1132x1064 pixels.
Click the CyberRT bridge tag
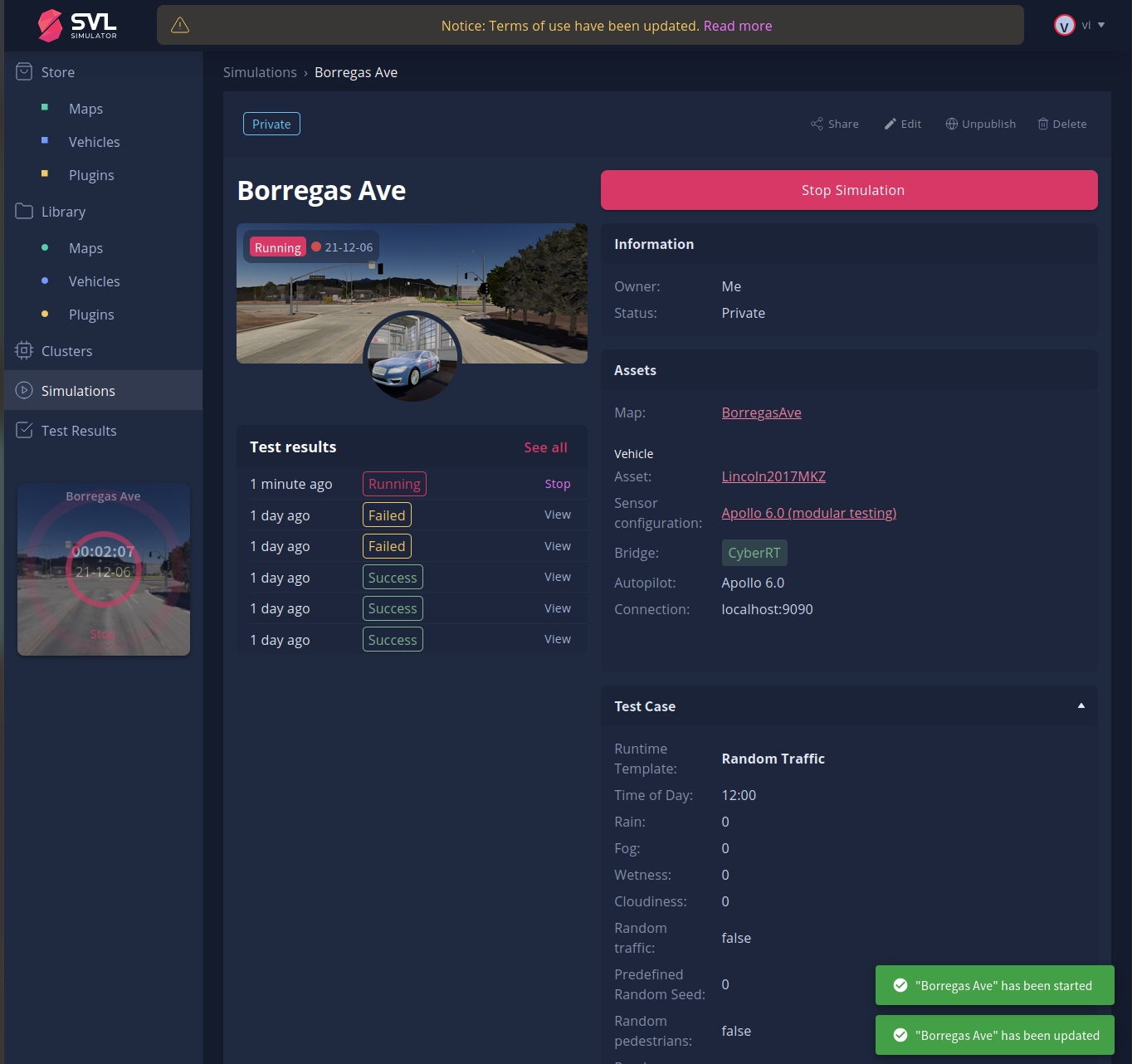pyautogui.click(x=754, y=553)
